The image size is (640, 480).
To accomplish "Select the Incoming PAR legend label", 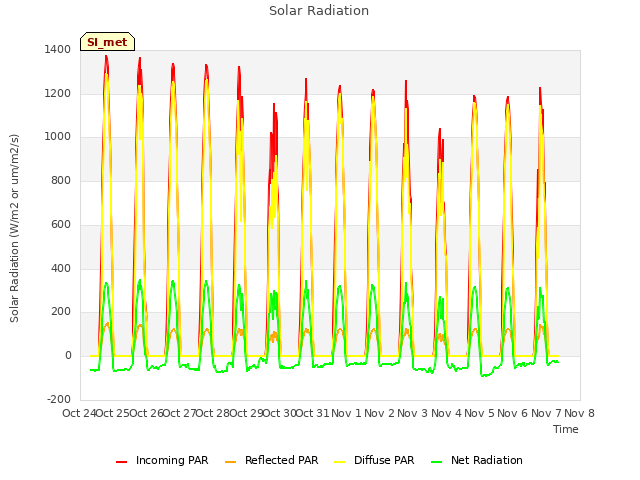I will (172, 460).
